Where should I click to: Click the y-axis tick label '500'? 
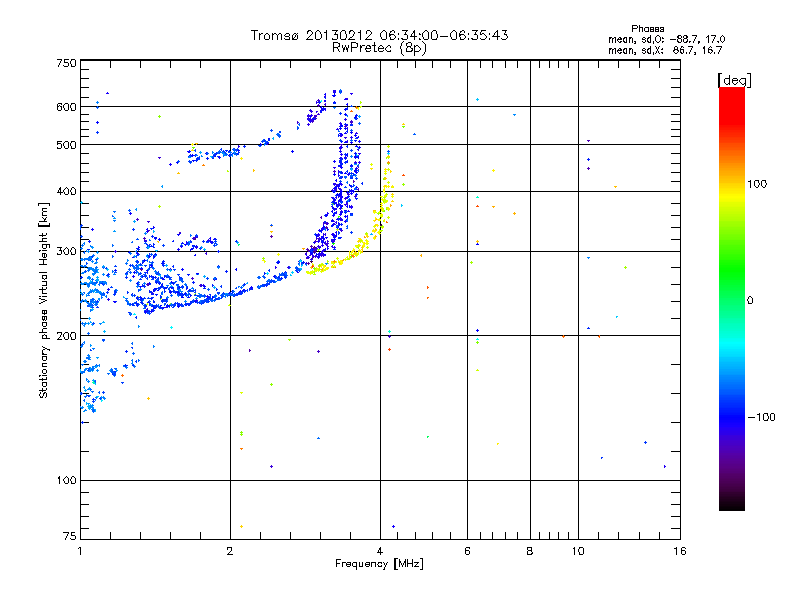point(66,145)
